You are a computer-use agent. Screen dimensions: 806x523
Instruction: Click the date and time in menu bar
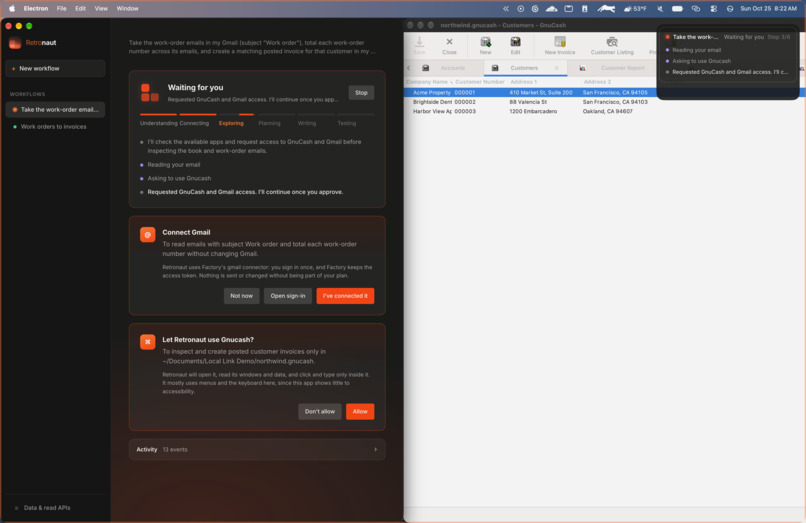point(768,9)
